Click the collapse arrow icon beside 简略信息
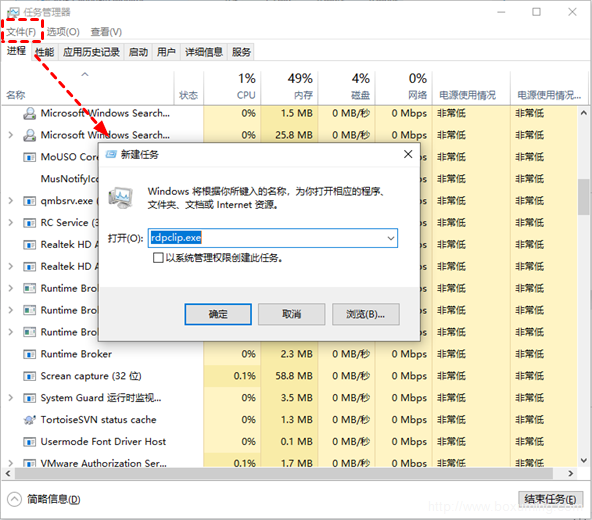 tap(14, 499)
